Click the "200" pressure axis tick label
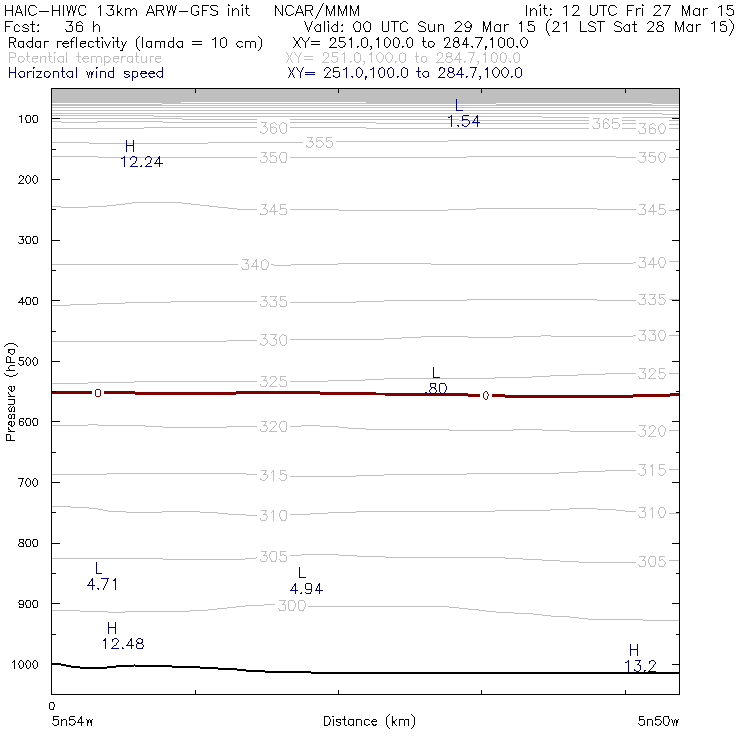 click(x=28, y=179)
